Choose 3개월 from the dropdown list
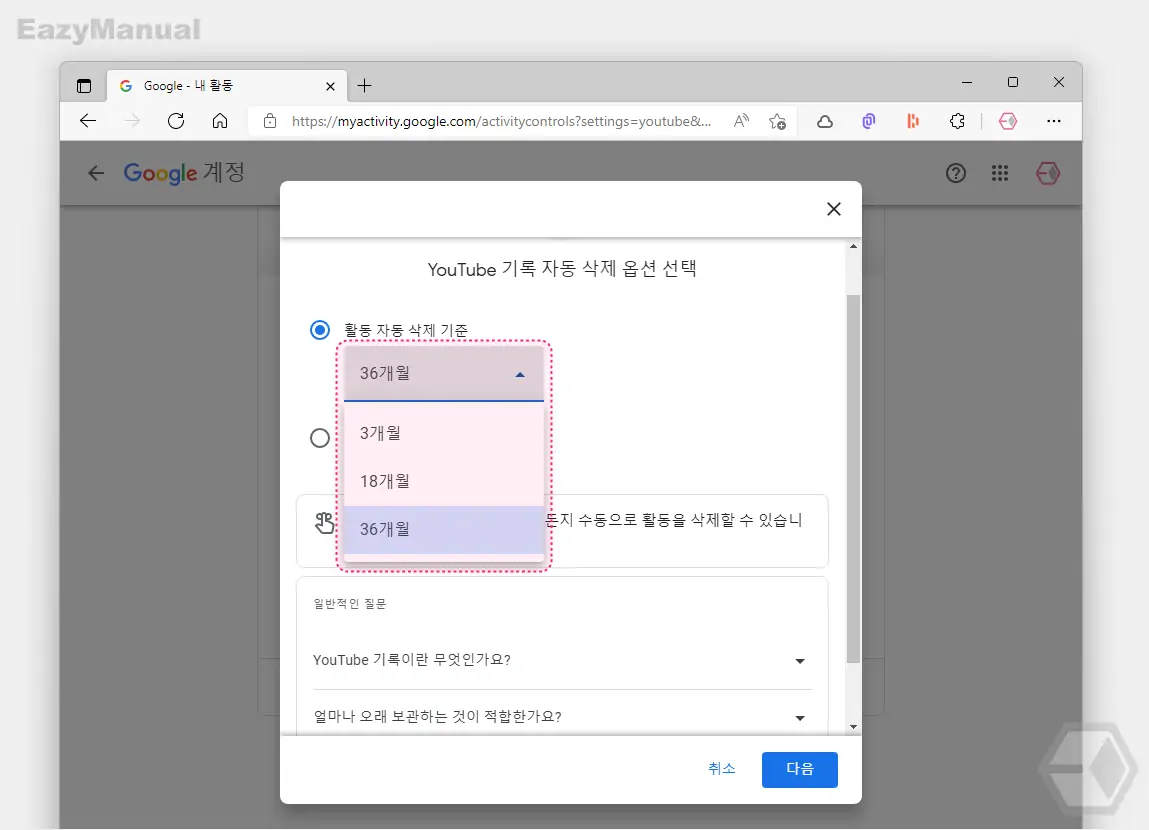This screenshot has width=1149, height=830. point(444,433)
